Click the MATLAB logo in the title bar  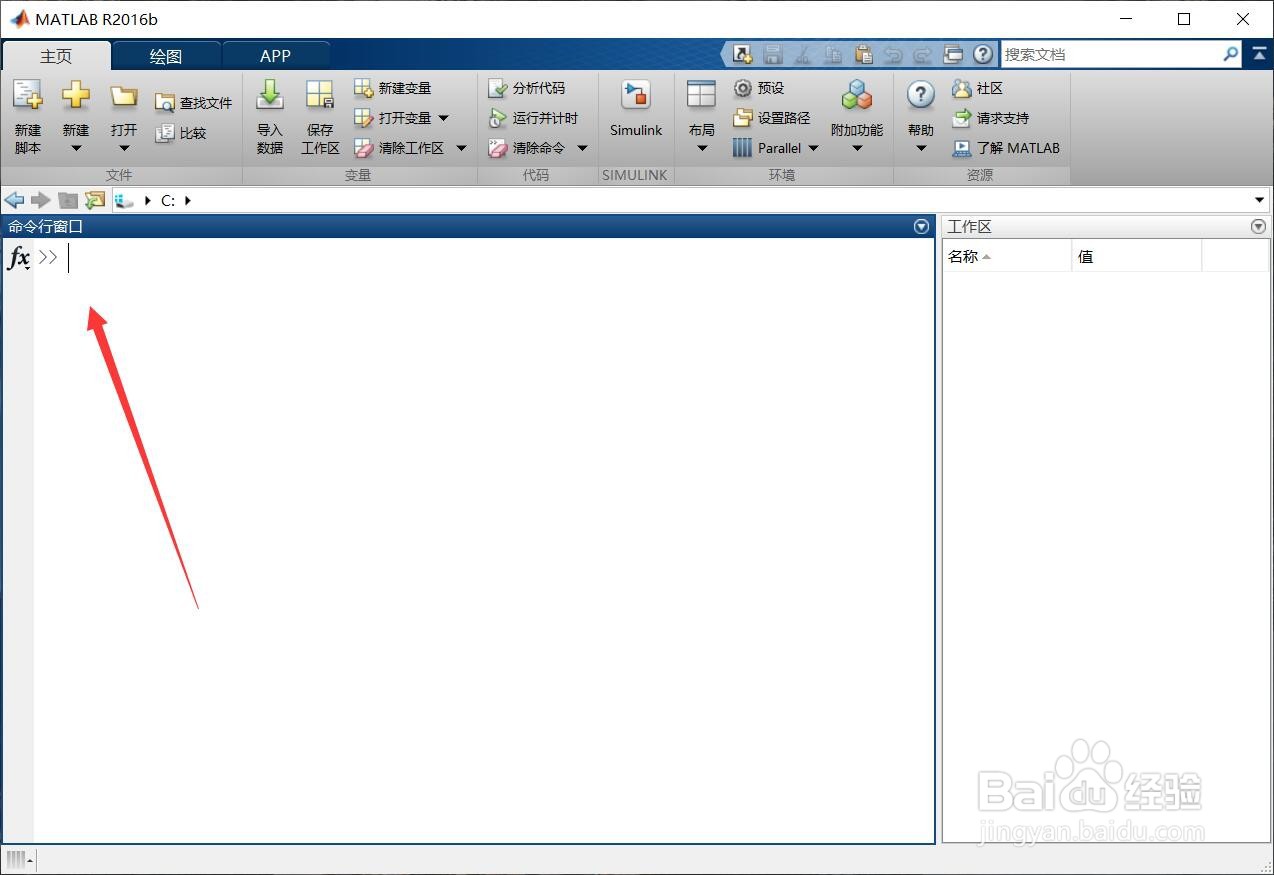[x=19, y=19]
